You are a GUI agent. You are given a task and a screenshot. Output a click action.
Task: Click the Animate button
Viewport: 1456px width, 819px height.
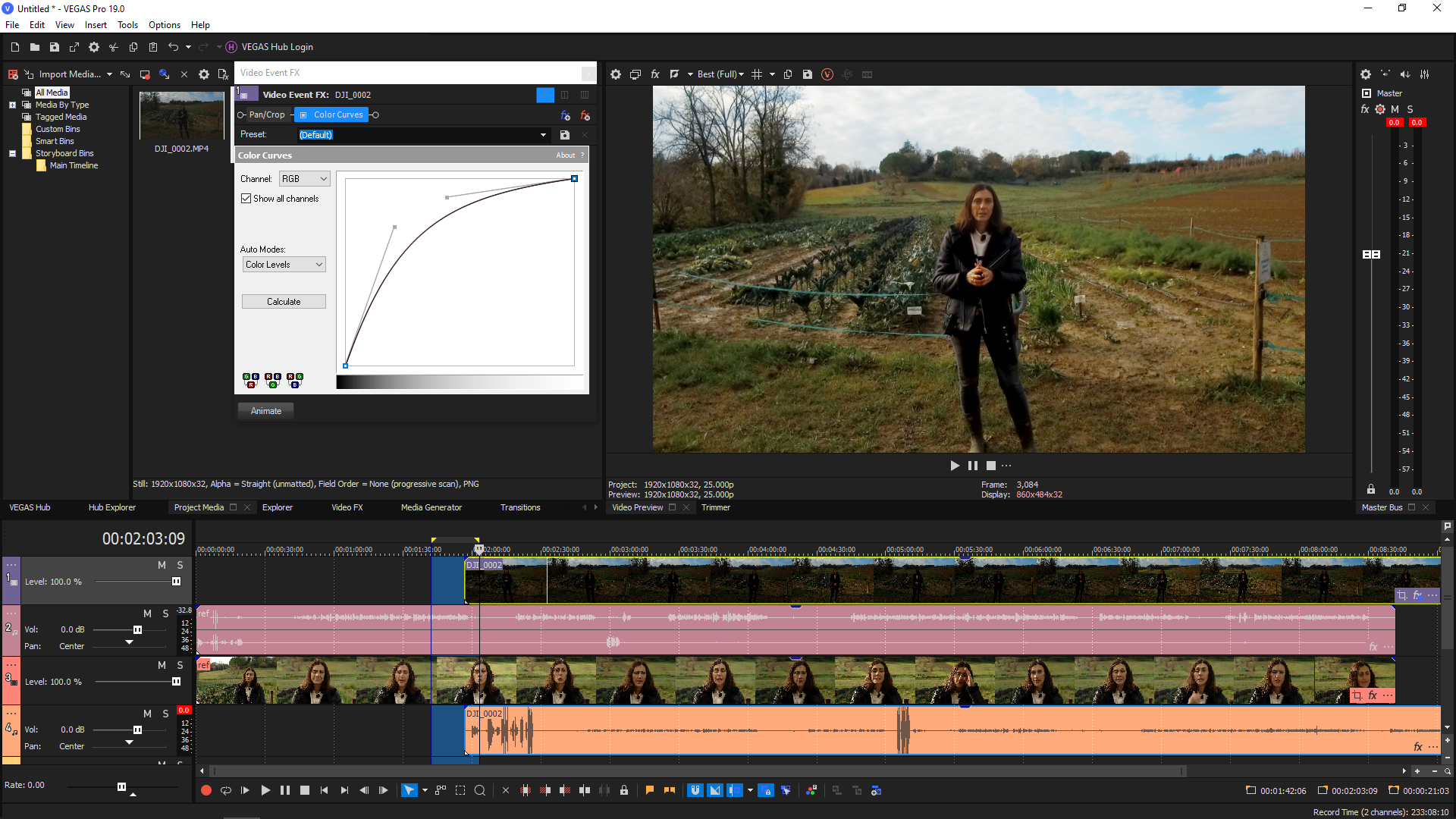click(x=266, y=411)
